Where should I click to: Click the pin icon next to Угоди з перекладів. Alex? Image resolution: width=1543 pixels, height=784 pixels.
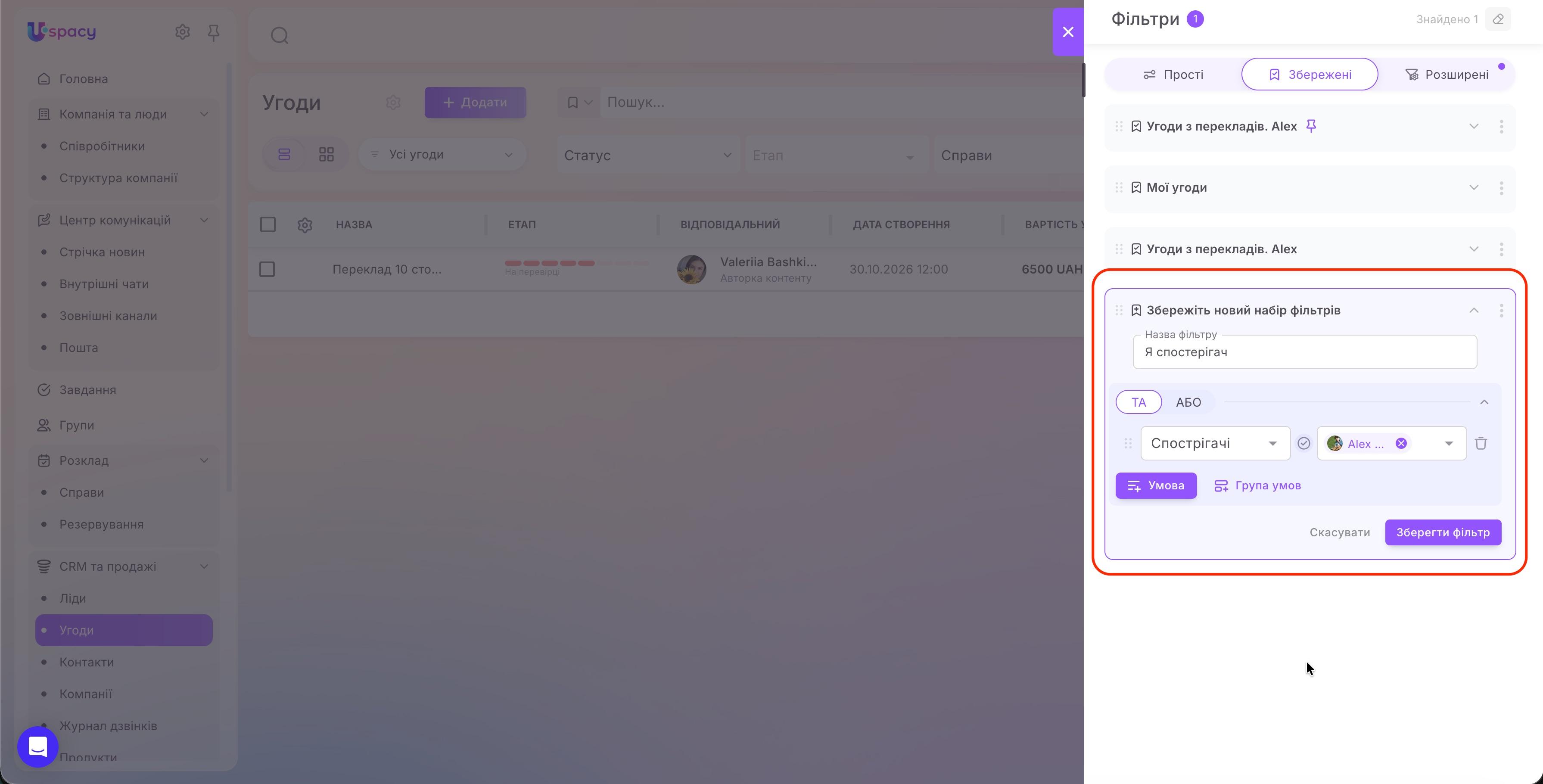[x=1311, y=126]
